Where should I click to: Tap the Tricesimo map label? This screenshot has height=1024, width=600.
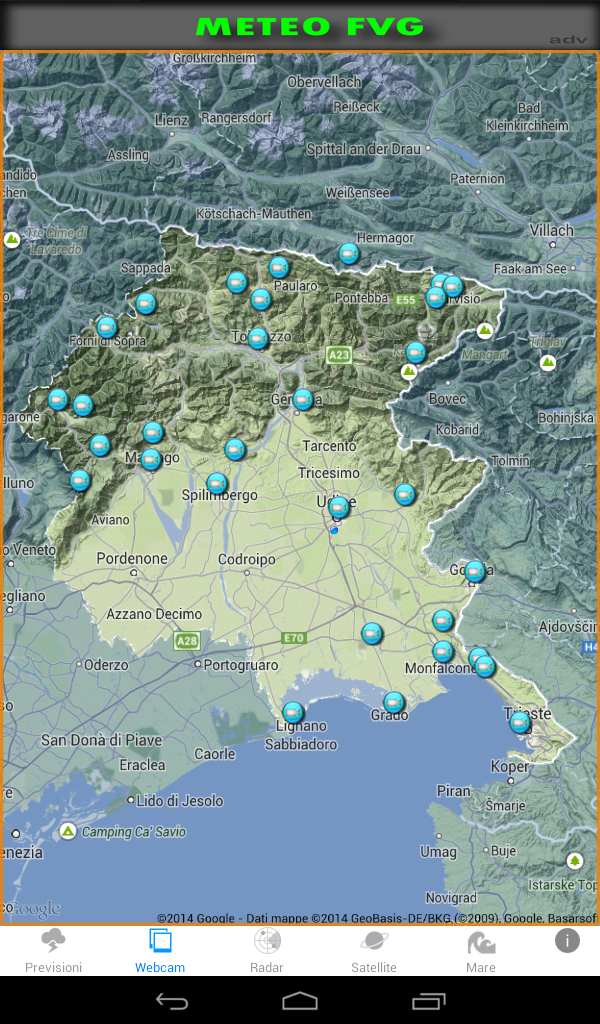[329, 473]
